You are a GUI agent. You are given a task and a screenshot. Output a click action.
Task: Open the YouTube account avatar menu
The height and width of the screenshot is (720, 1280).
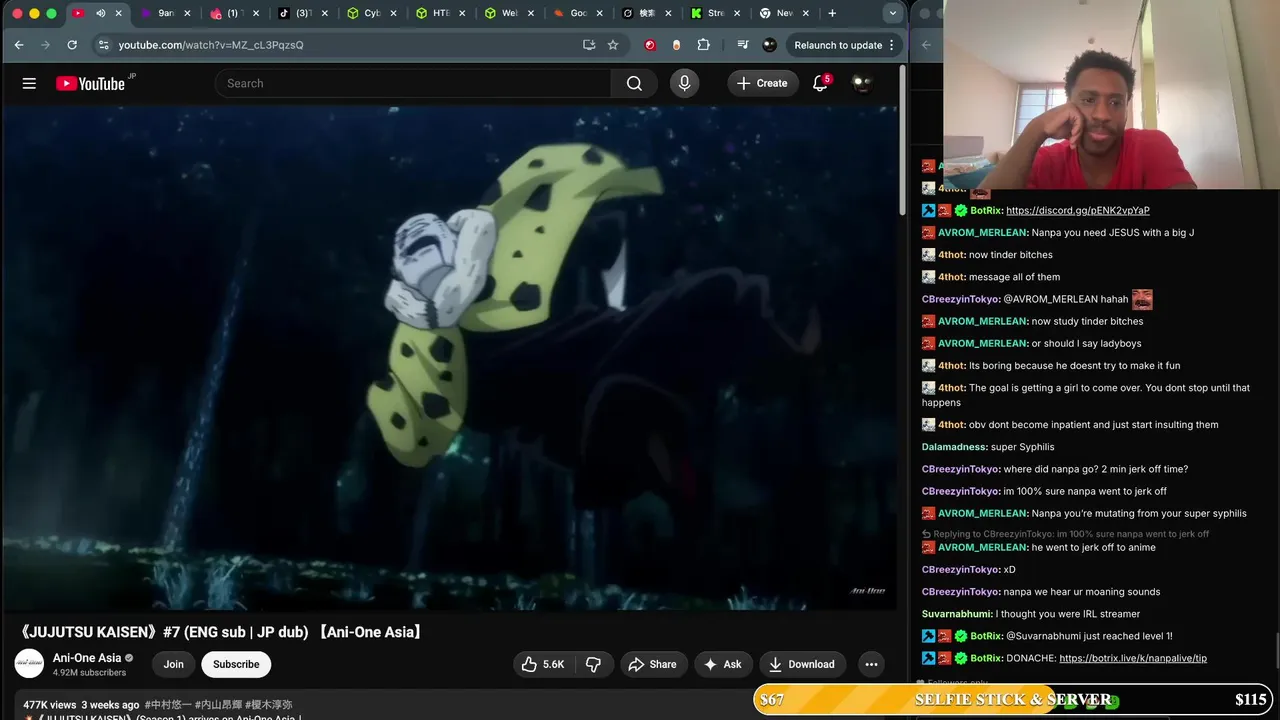pos(862,84)
